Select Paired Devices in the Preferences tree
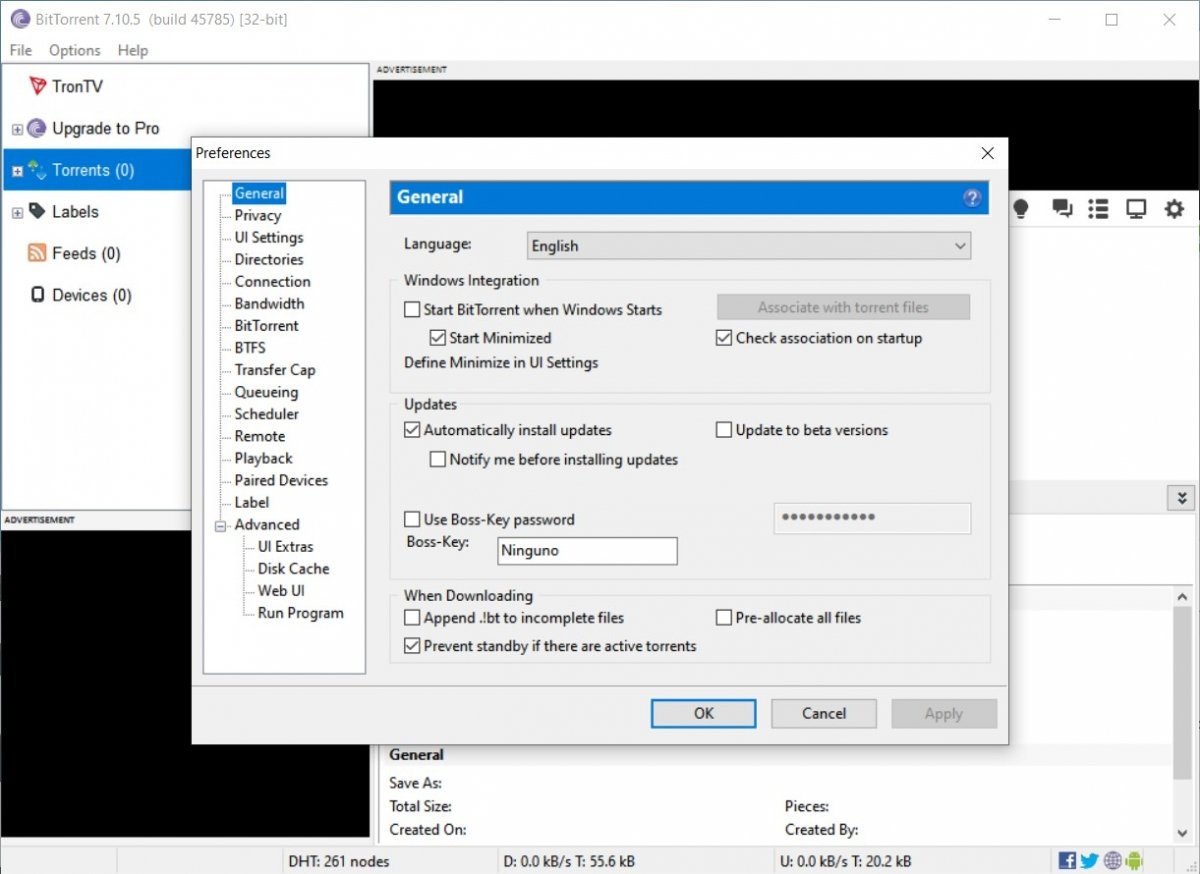The height and width of the screenshot is (874, 1200). point(282,480)
